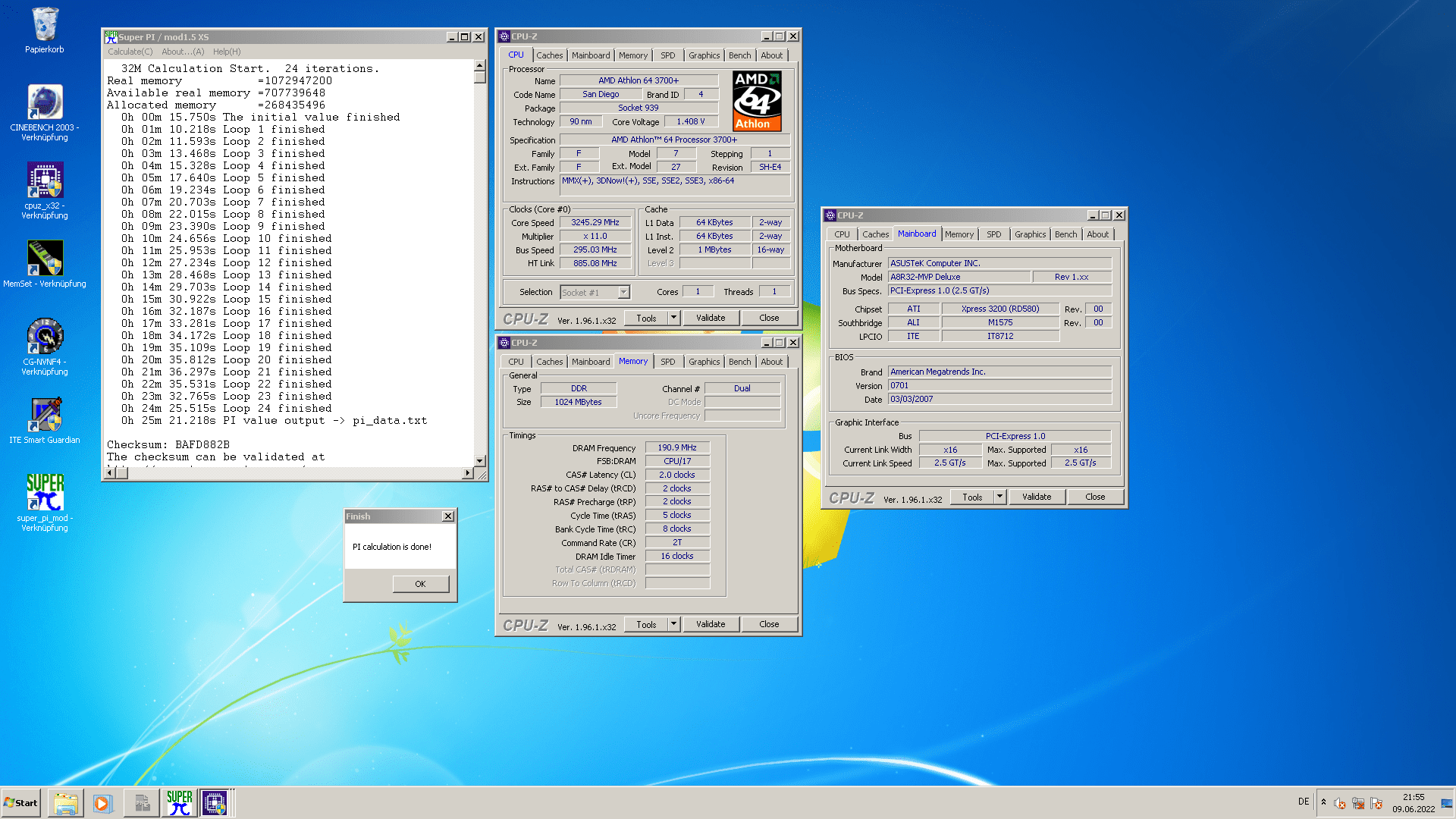
Task: Click Super PI vertical scrollbar down arrow
Action: coord(479,460)
